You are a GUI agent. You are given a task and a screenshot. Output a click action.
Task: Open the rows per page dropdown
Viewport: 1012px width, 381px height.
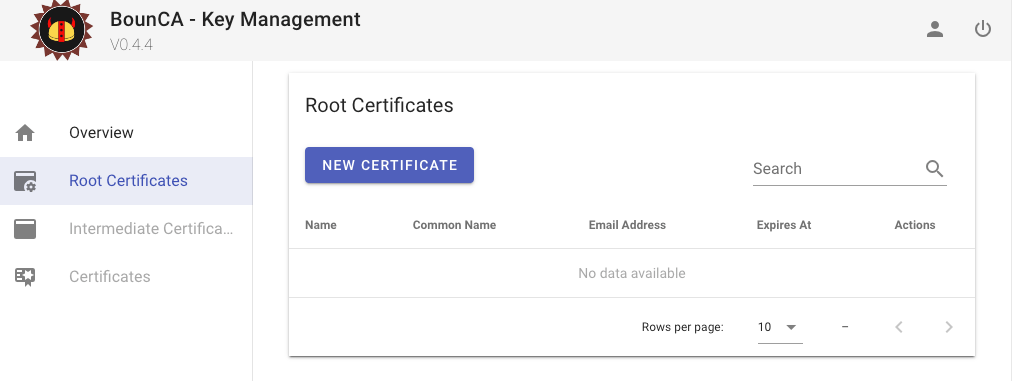tap(780, 327)
